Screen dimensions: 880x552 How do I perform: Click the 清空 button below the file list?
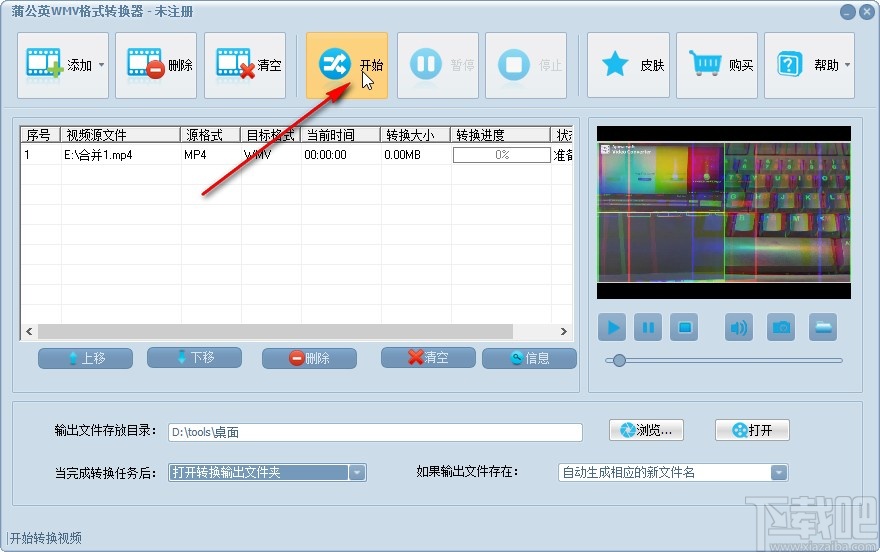[428, 357]
